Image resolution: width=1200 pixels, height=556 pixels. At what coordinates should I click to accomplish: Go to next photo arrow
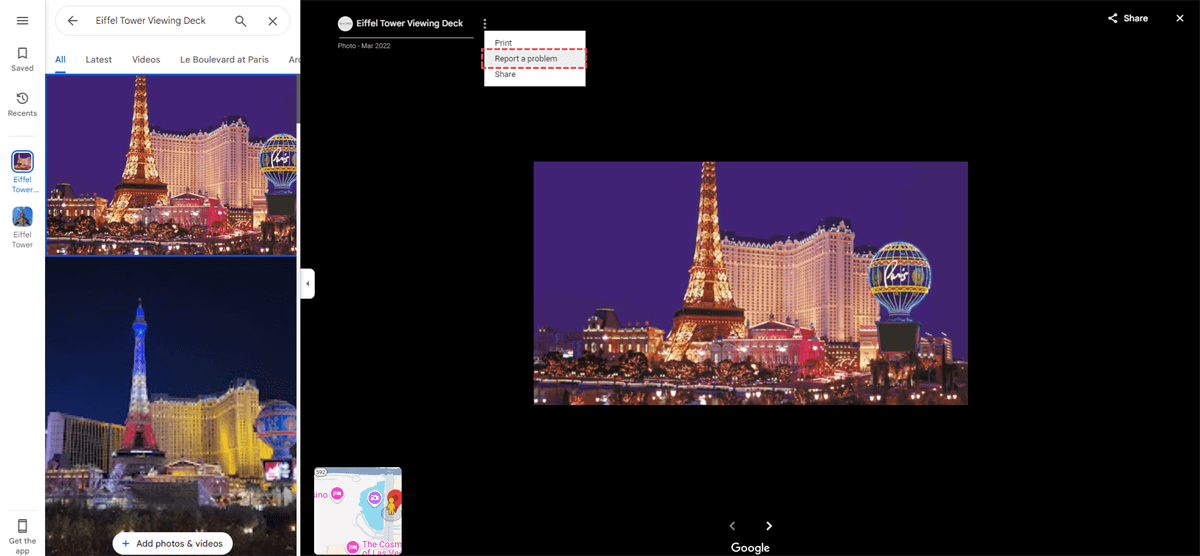[769, 526]
